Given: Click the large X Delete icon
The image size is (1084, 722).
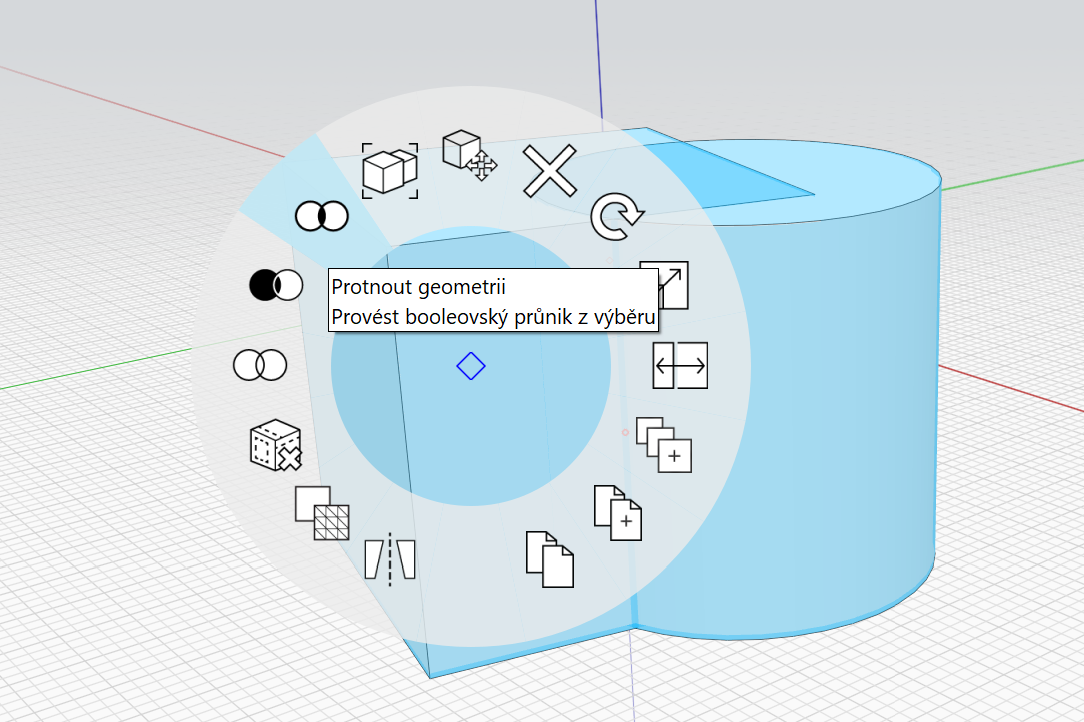Looking at the screenshot, I should (x=550, y=171).
